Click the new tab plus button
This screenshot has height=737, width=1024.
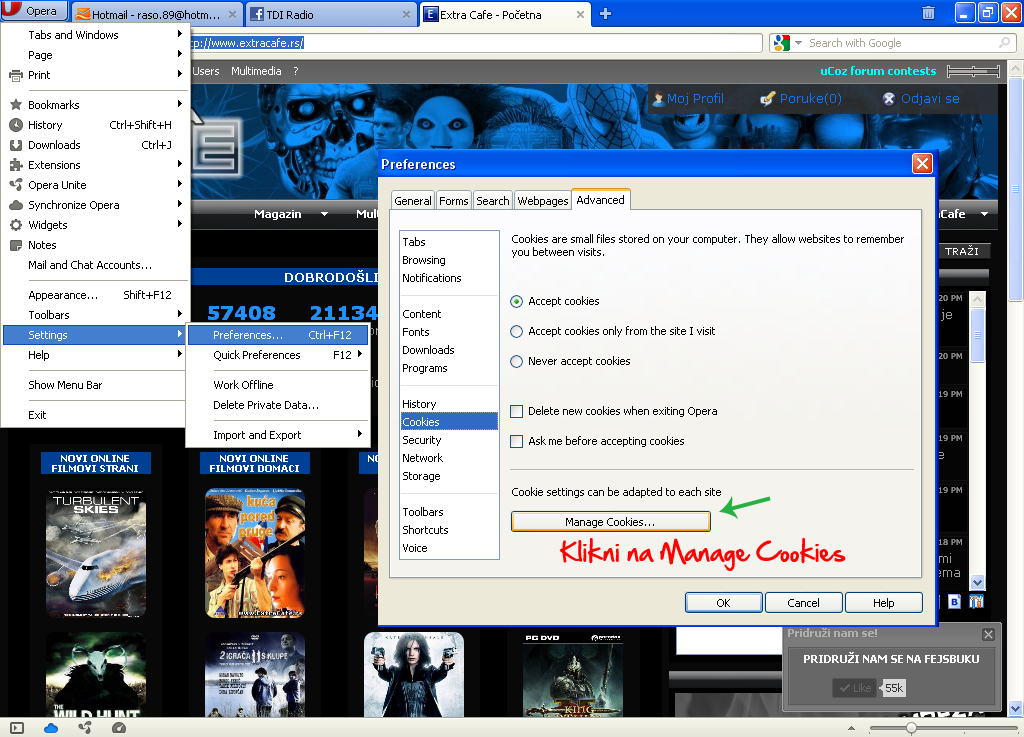tap(605, 13)
